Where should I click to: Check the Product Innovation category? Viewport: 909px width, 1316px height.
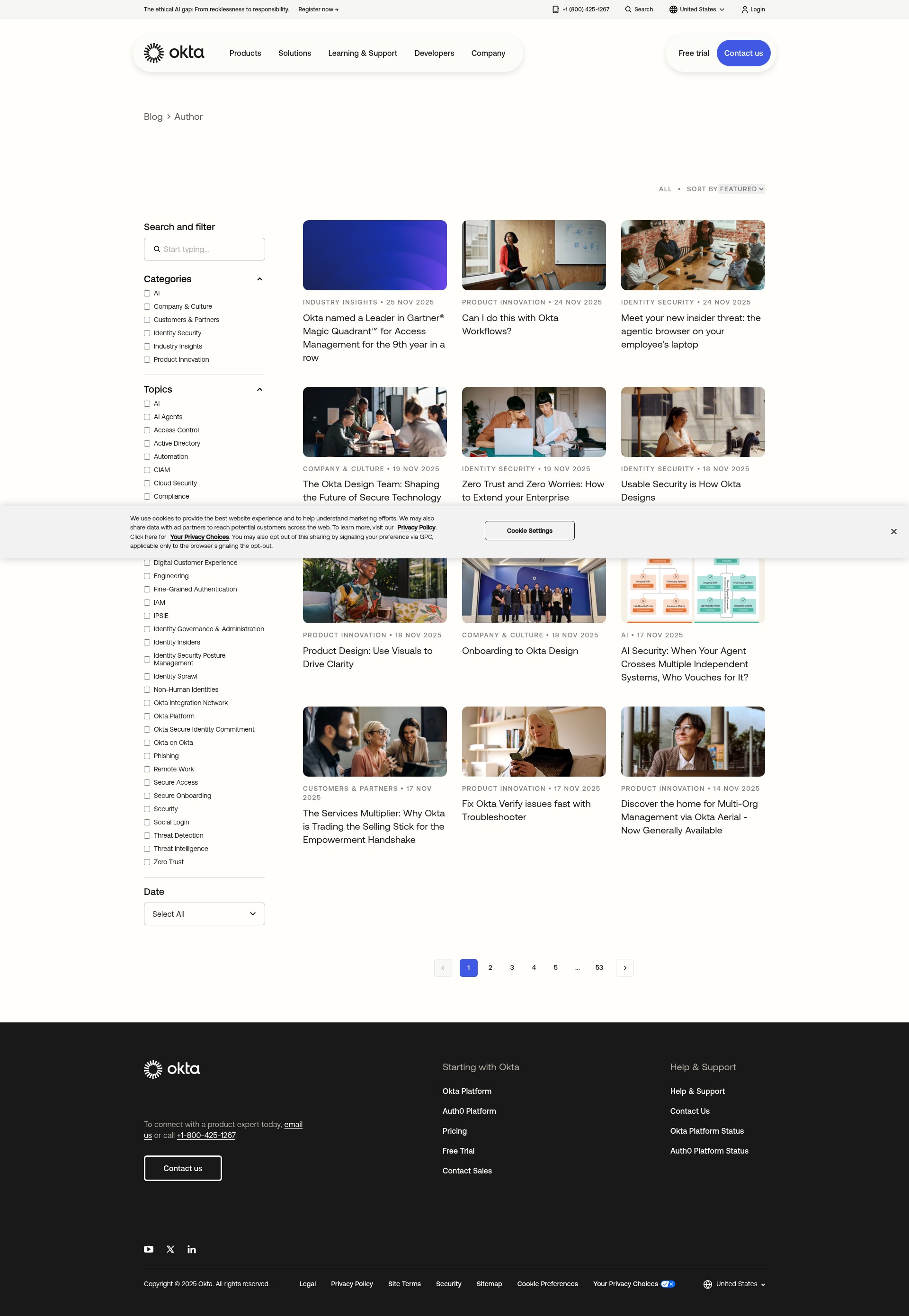pyautogui.click(x=147, y=359)
